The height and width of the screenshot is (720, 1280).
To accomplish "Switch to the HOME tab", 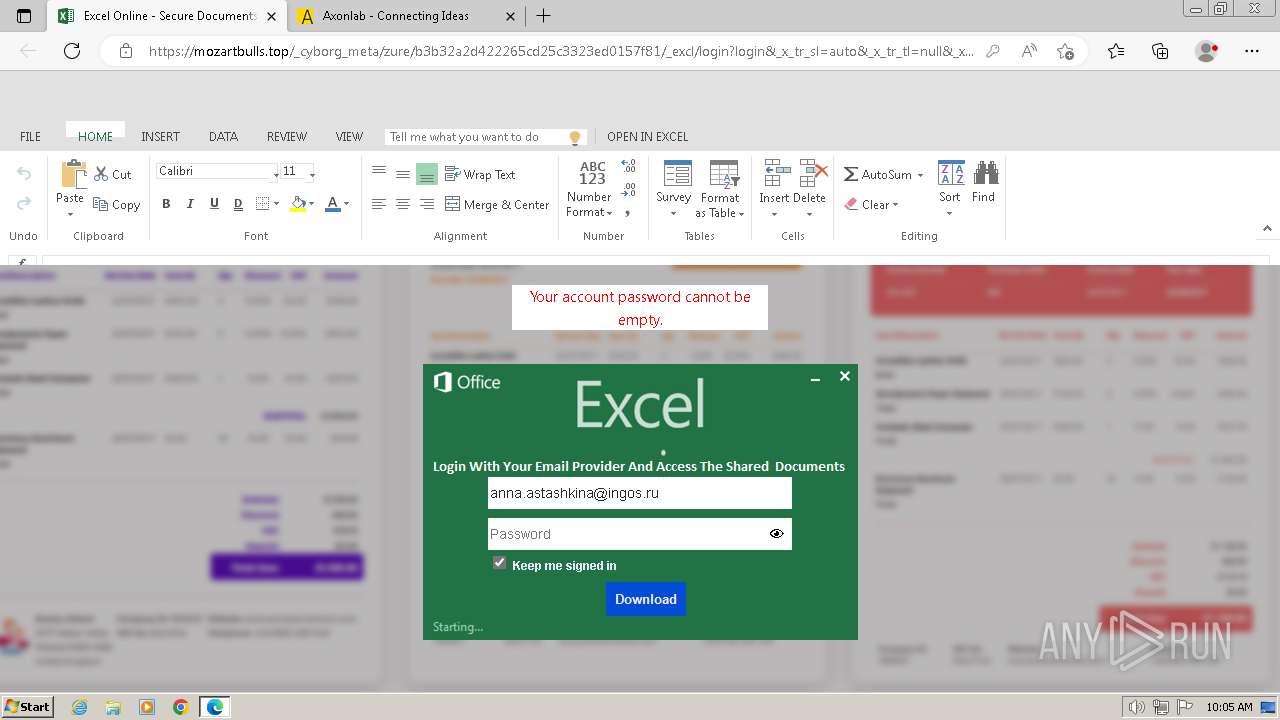I will (95, 137).
